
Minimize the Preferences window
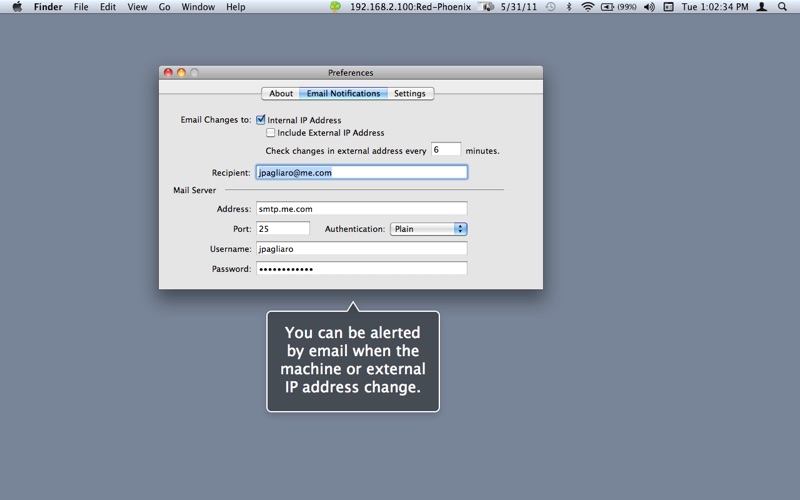click(x=181, y=72)
